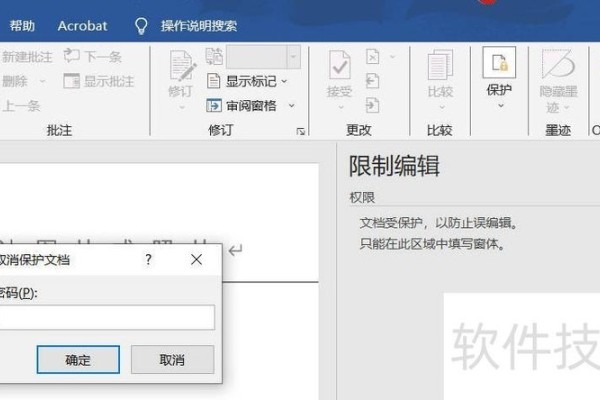Click the next change icon
The image size is (600, 400).
pos(372,105)
